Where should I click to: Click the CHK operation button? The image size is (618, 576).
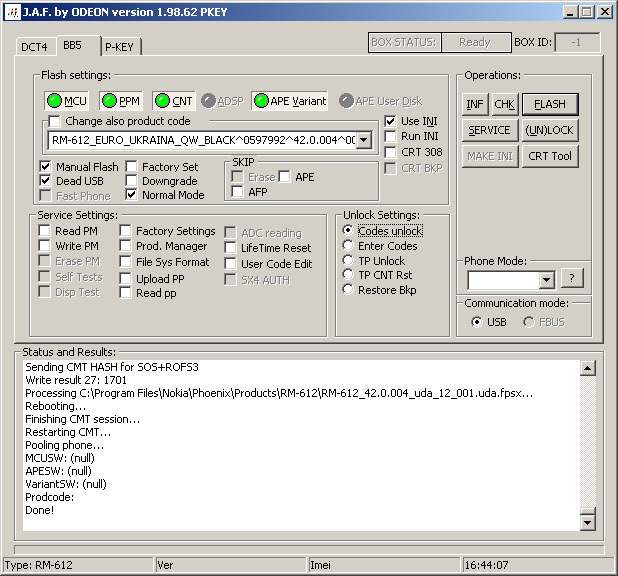click(x=504, y=104)
